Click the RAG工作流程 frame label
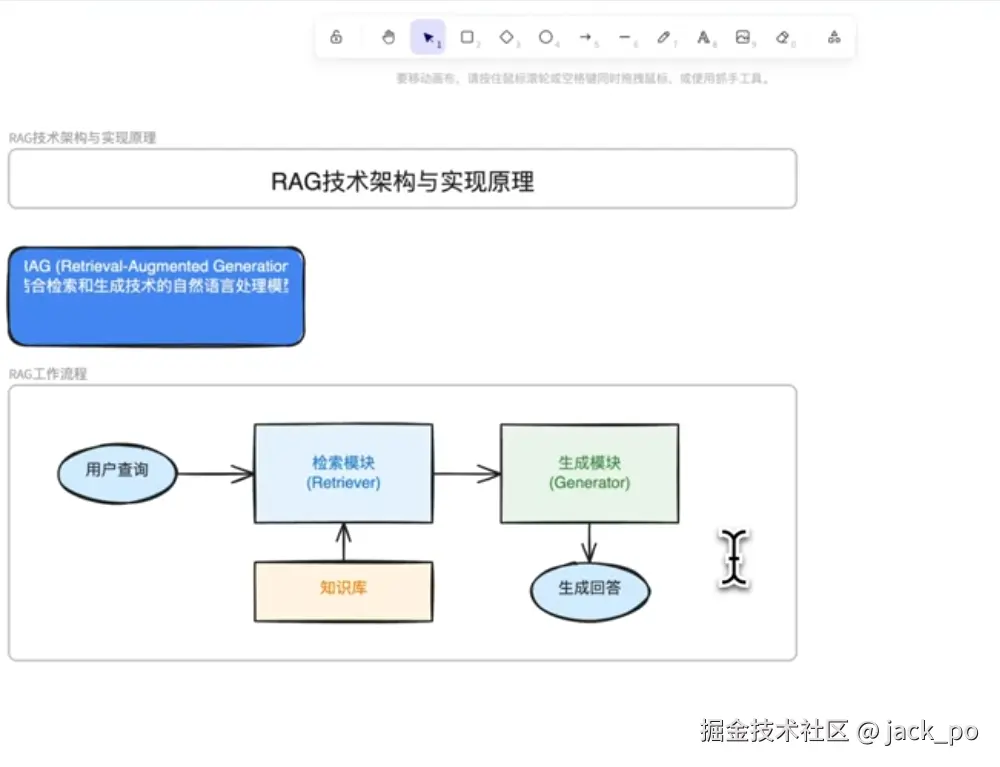Viewport: 1000px width, 767px height. 47,374
